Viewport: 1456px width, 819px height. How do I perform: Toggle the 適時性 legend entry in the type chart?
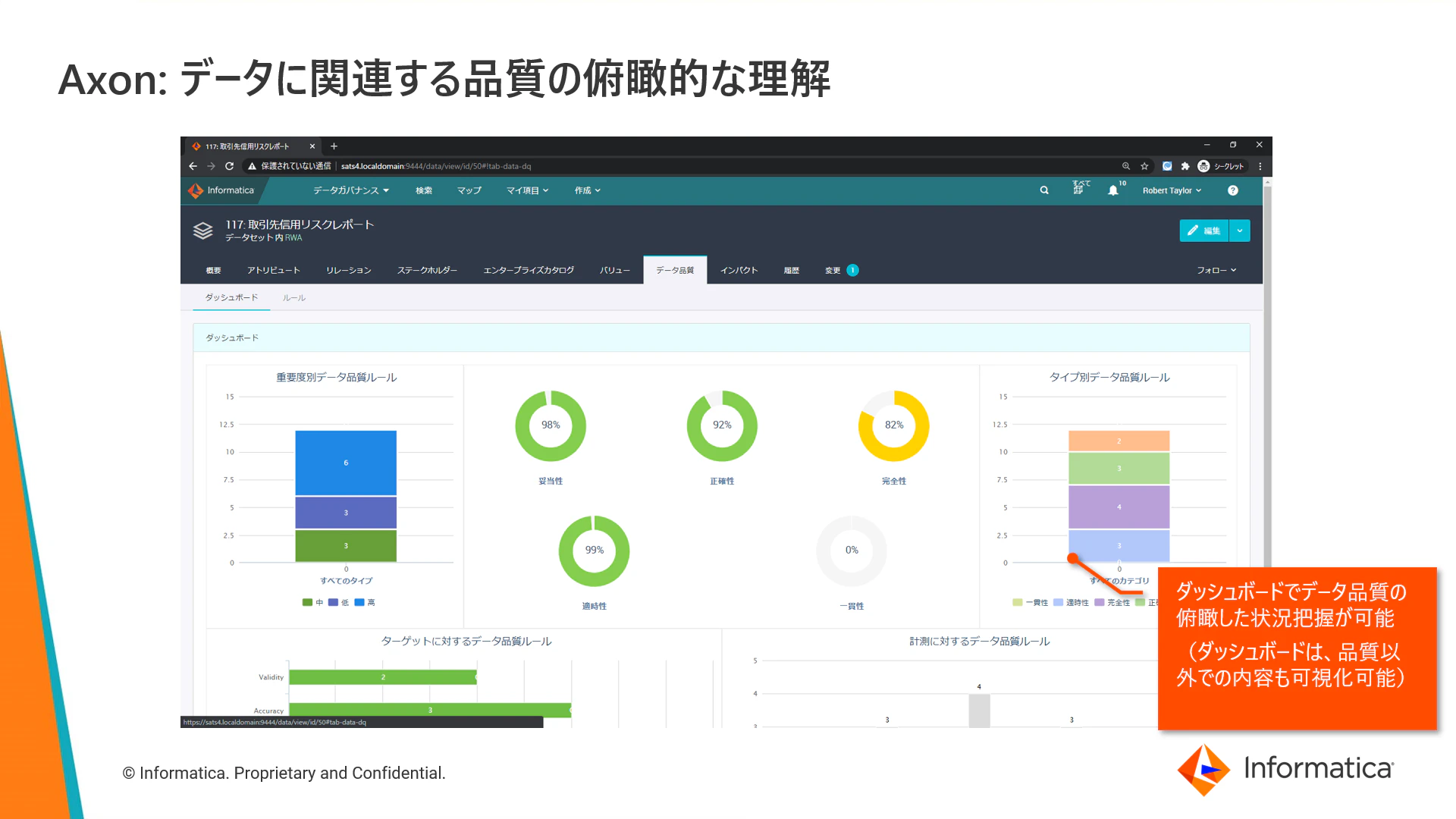1071,602
